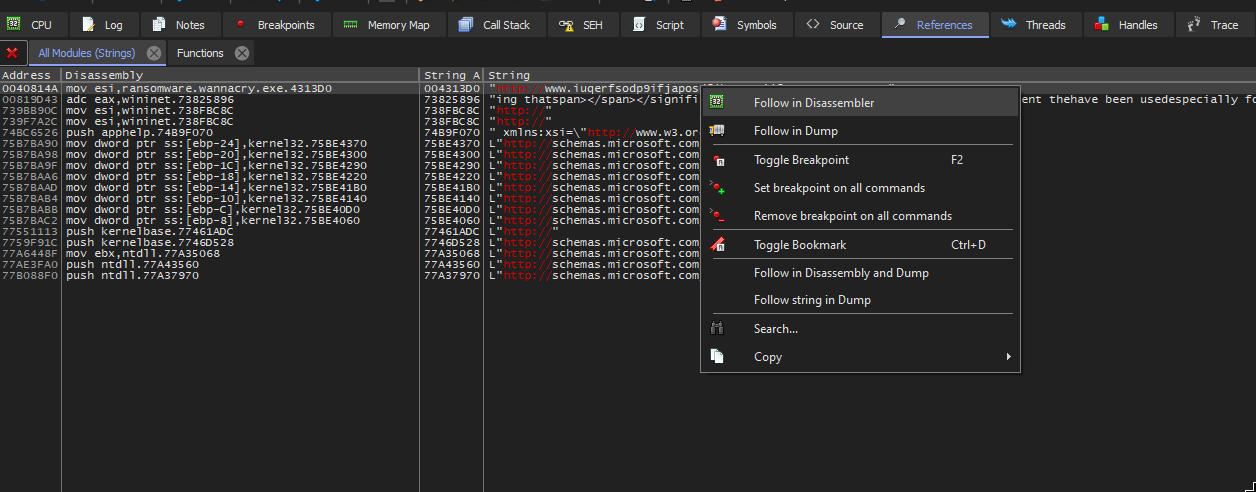Show the Memory Map tab
Image resolution: width=1256 pixels, height=492 pixels.
(x=387, y=25)
